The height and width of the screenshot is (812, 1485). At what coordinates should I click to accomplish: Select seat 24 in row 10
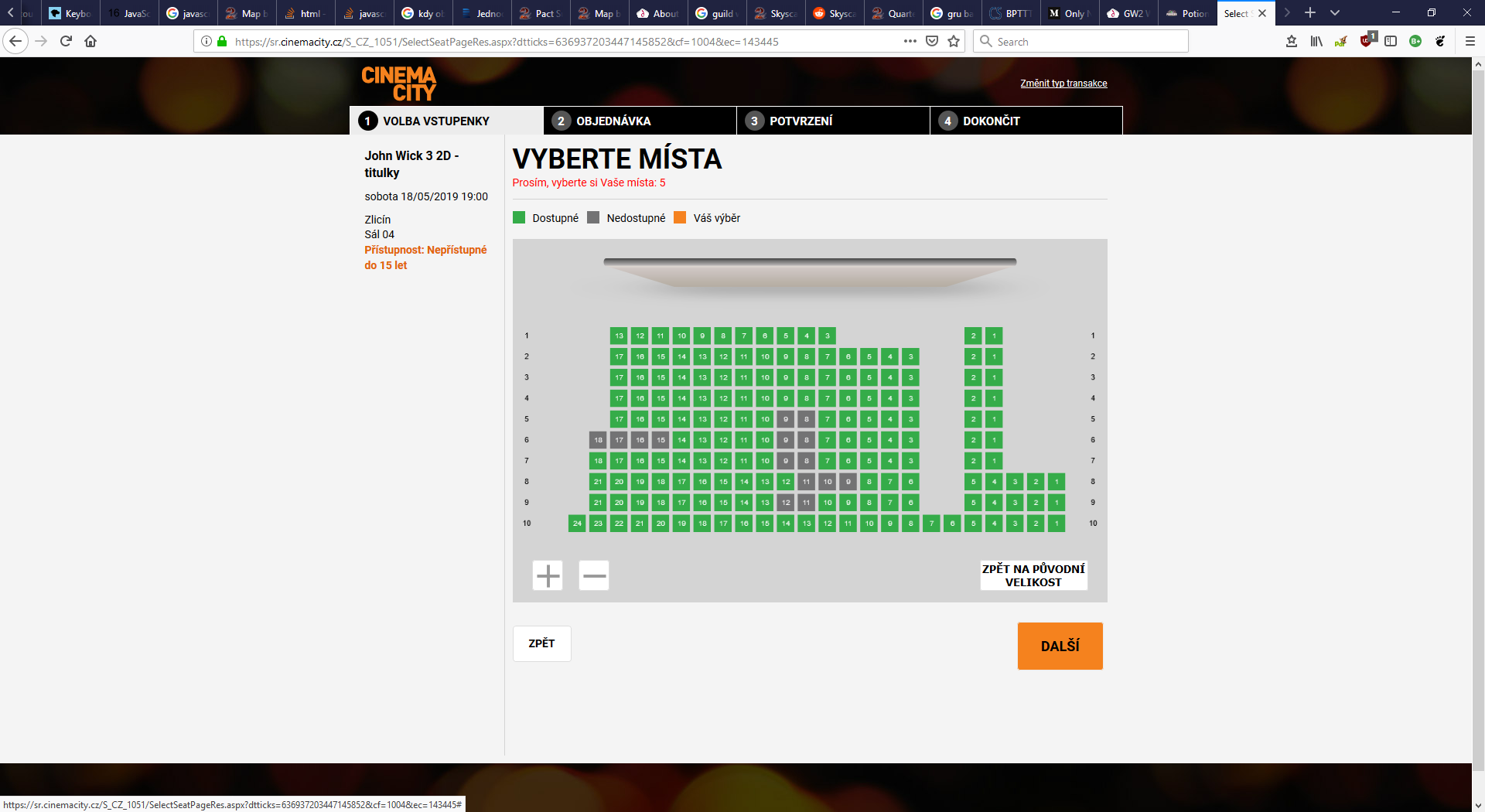(577, 524)
